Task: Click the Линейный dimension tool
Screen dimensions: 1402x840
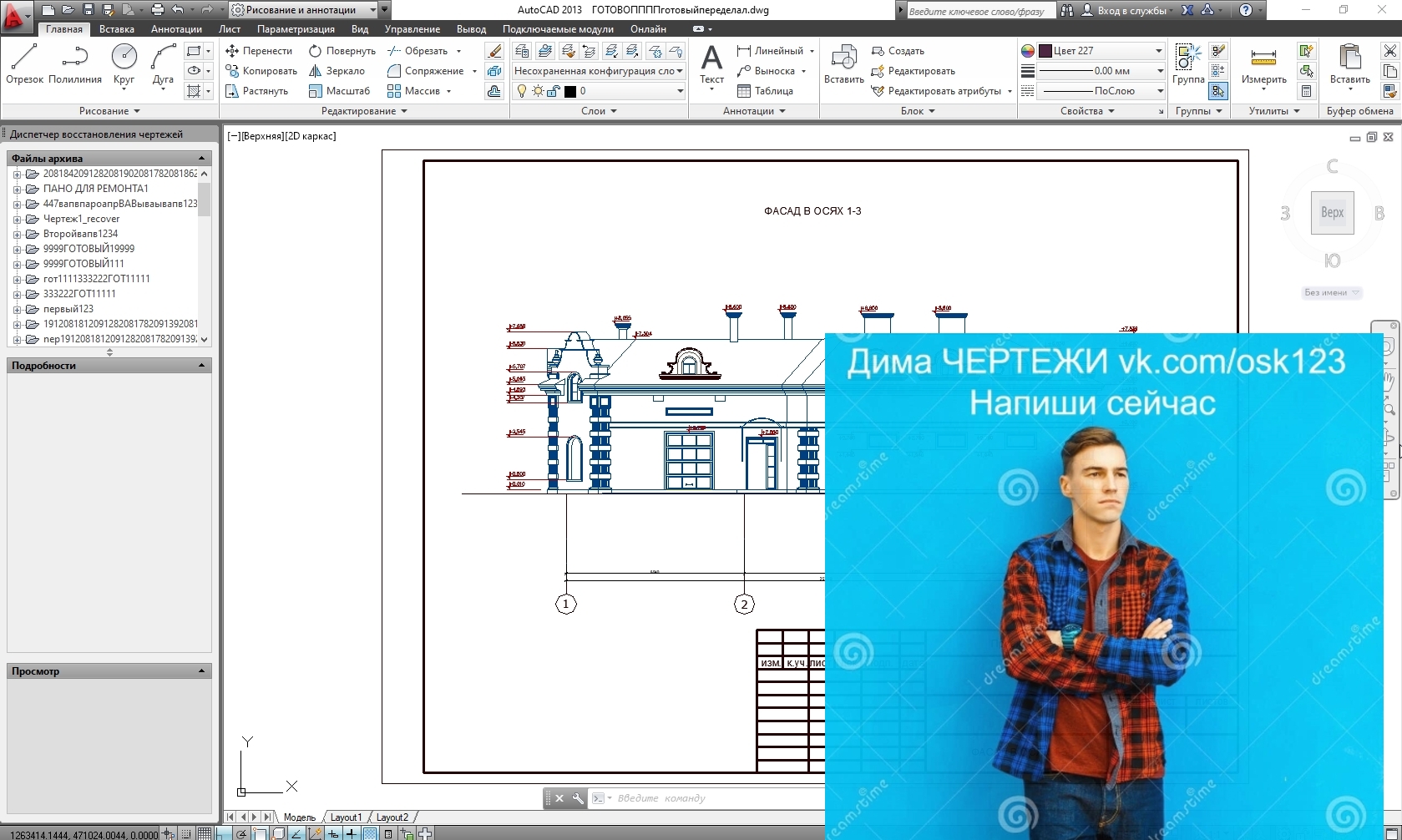Action: 770,51
